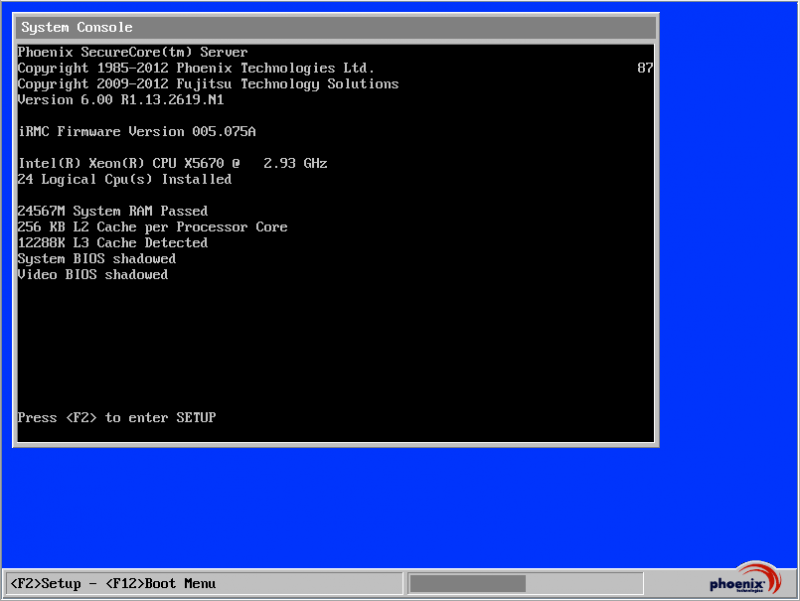Image resolution: width=800 pixels, height=601 pixels.
Task: Select the System Console title bar
Action: coord(336,27)
